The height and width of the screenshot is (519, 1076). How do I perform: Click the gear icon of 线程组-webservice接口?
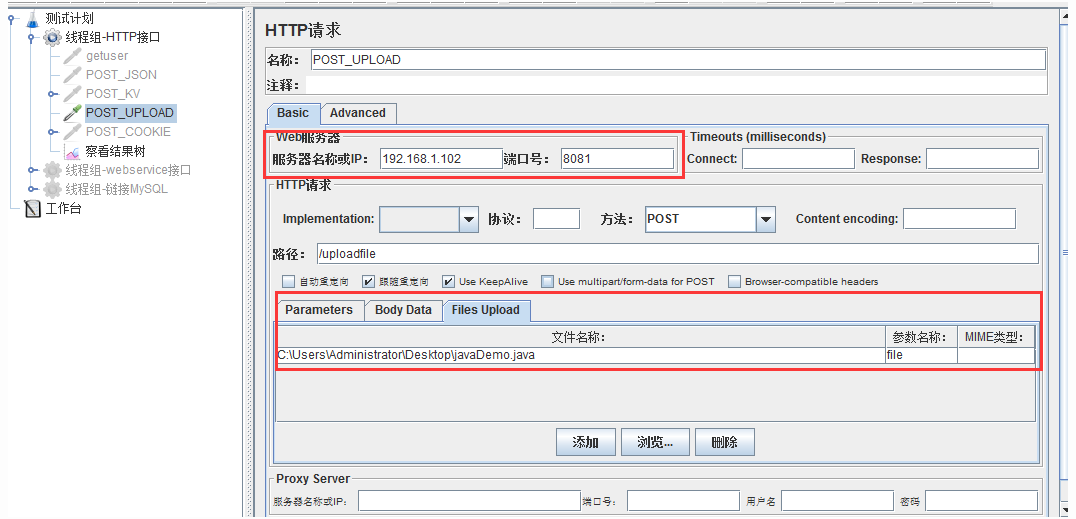(52, 170)
